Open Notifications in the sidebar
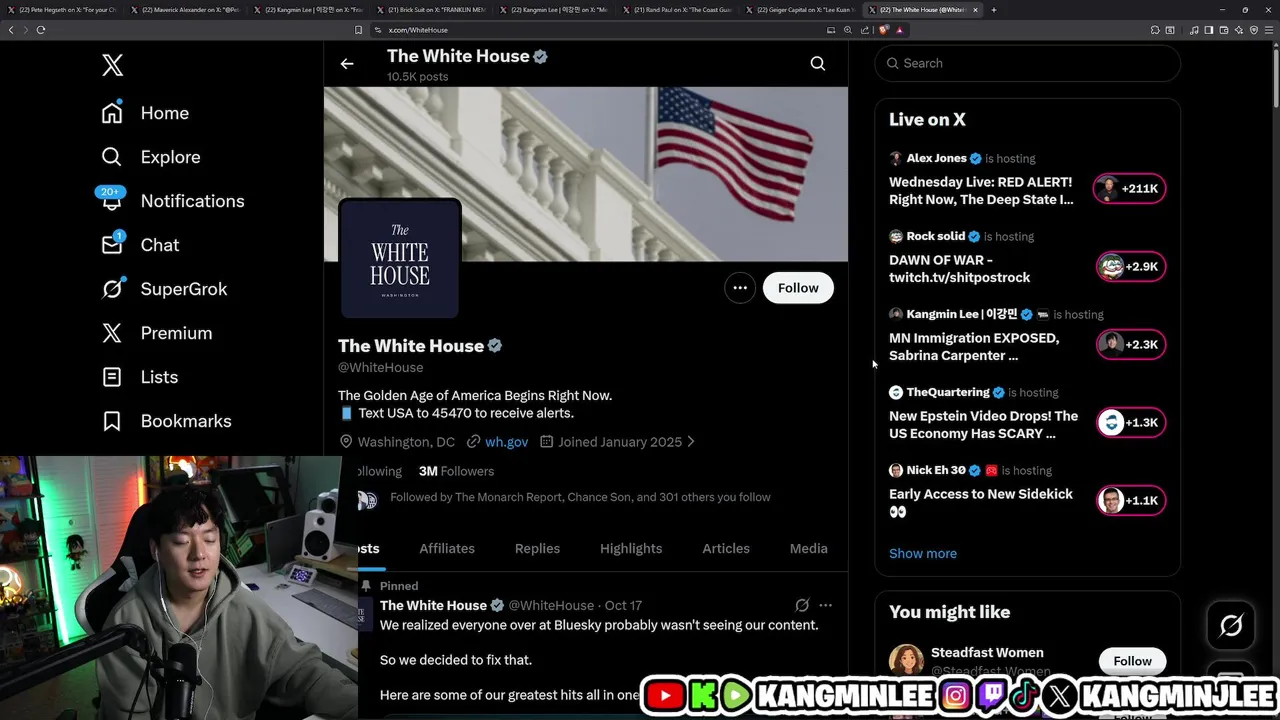Viewport: 1280px width, 720px height. tap(172, 201)
